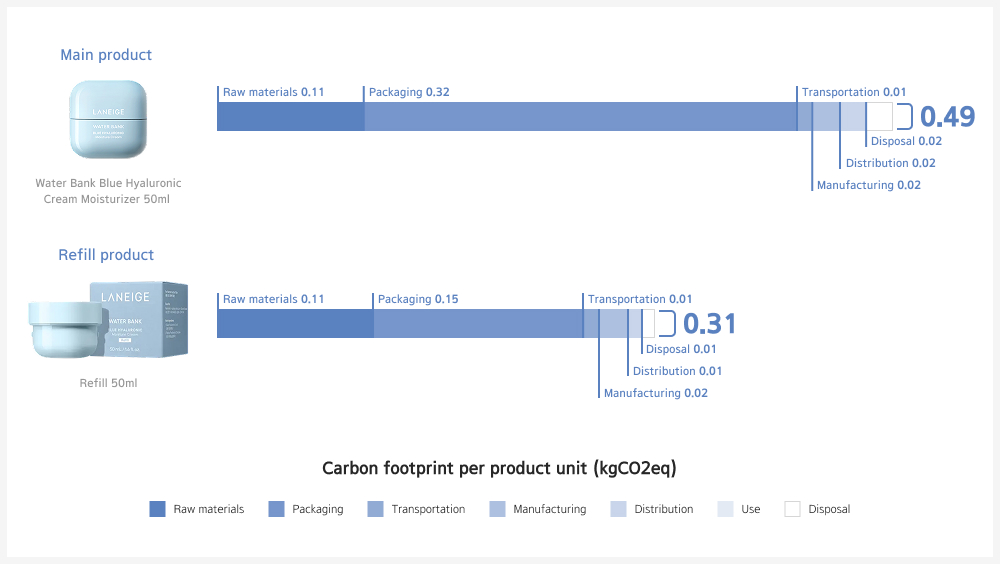The height and width of the screenshot is (564, 1000).
Task: Click refill product Packaging bar segment
Action: coord(478,323)
